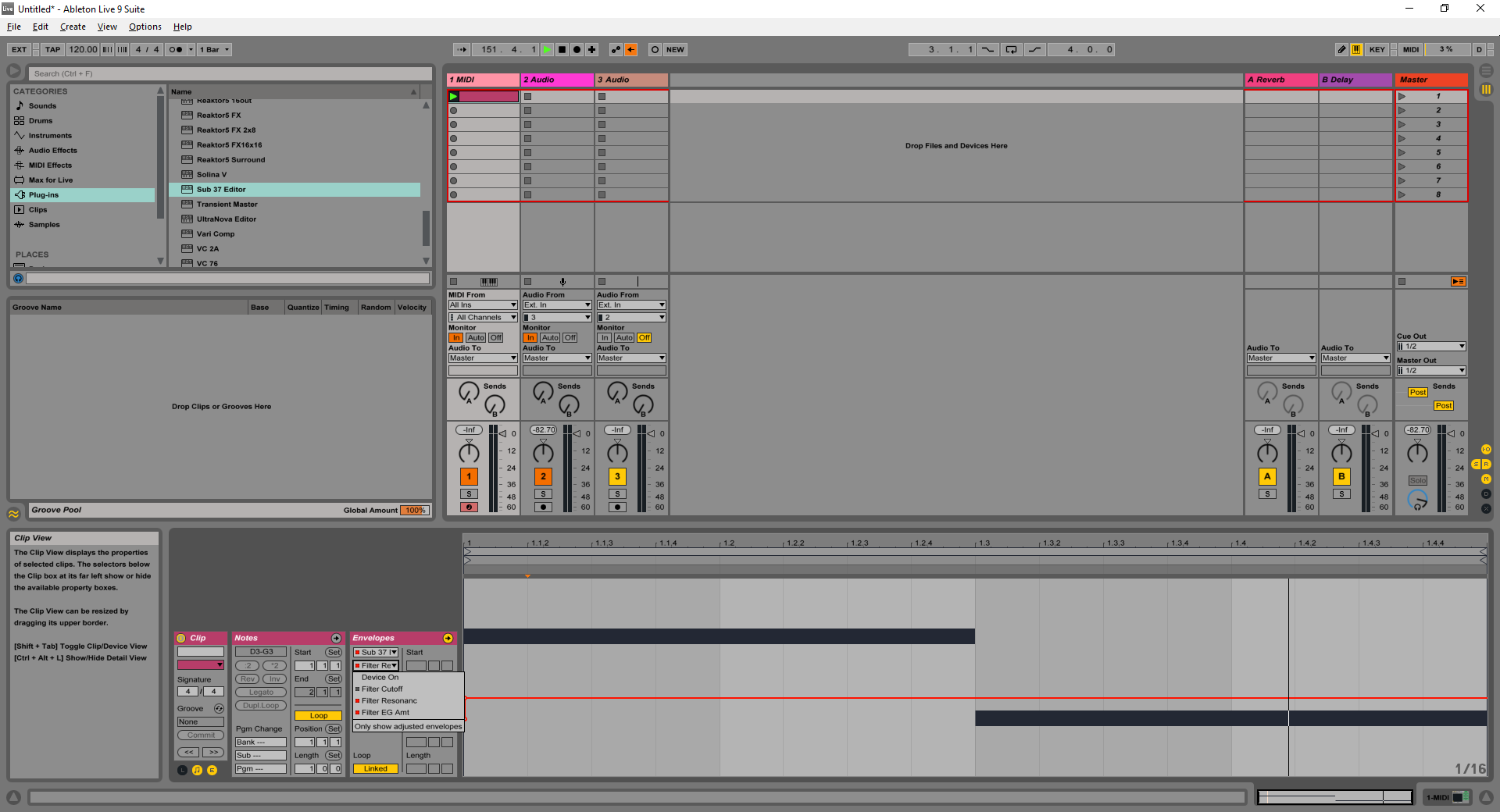Click the browser search field

[230, 73]
